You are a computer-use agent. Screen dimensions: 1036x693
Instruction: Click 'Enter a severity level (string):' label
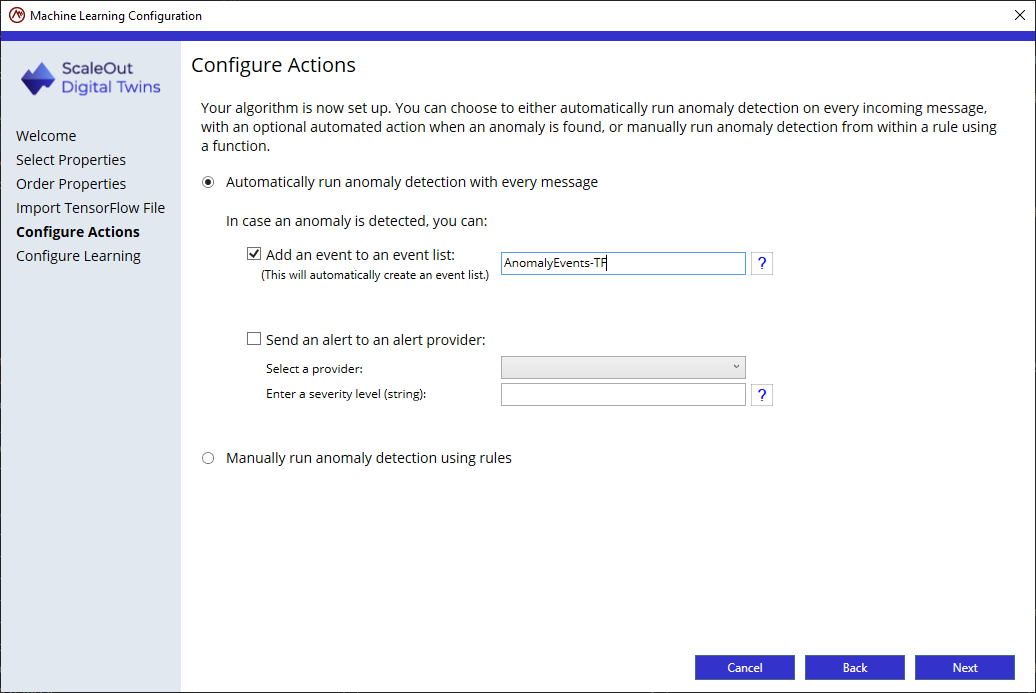click(x=346, y=394)
